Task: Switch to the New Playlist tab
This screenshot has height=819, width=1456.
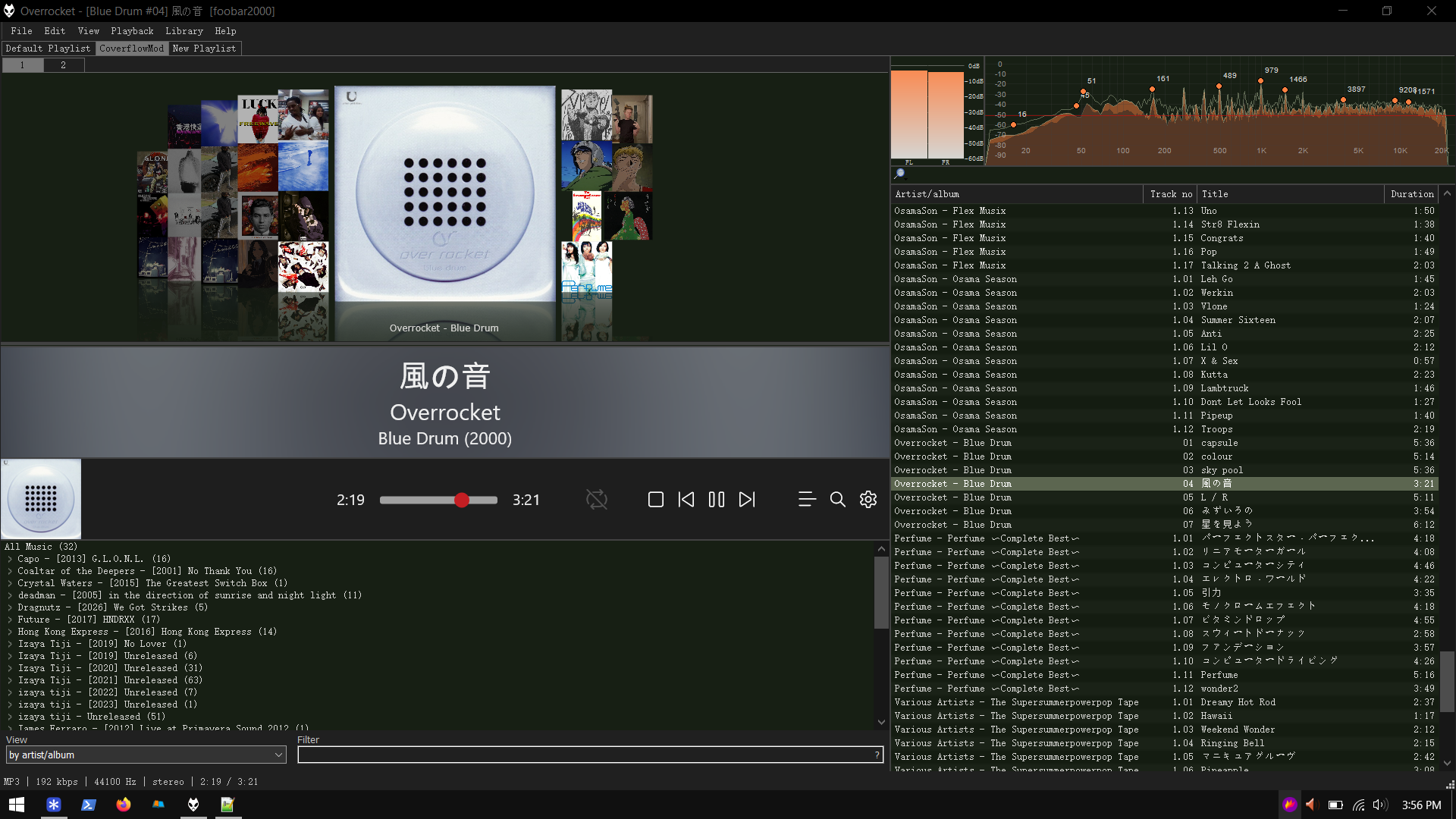Action: (x=204, y=49)
